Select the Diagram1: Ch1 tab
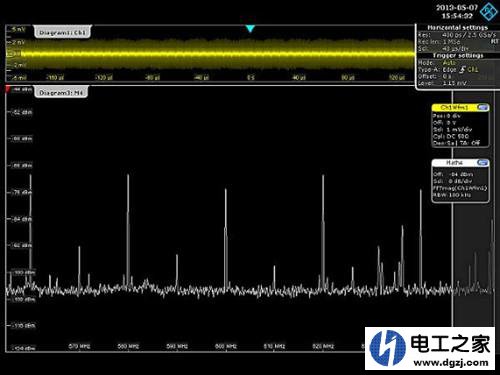 pyautogui.click(x=62, y=32)
